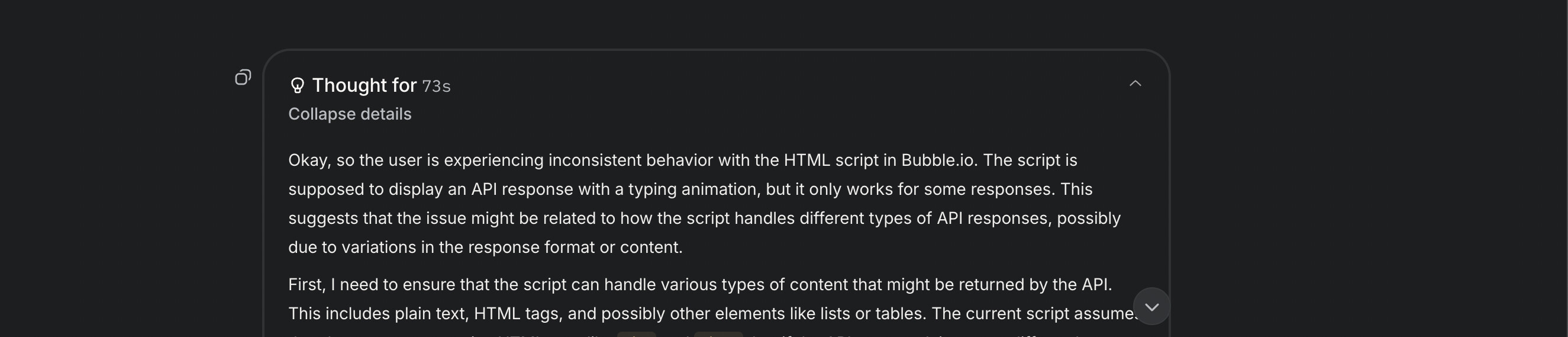Click the 'Thought for' heading

tap(364, 85)
